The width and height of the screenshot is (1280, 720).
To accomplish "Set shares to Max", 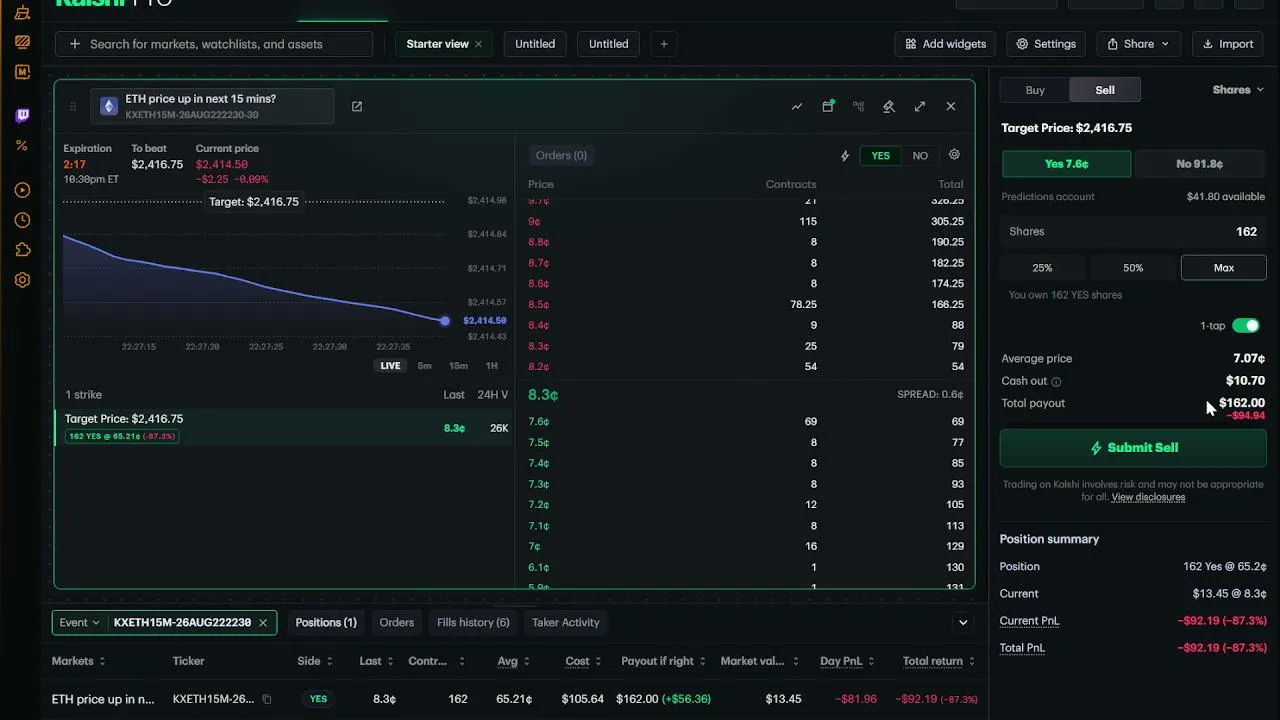I will click(x=1224, y=268).
